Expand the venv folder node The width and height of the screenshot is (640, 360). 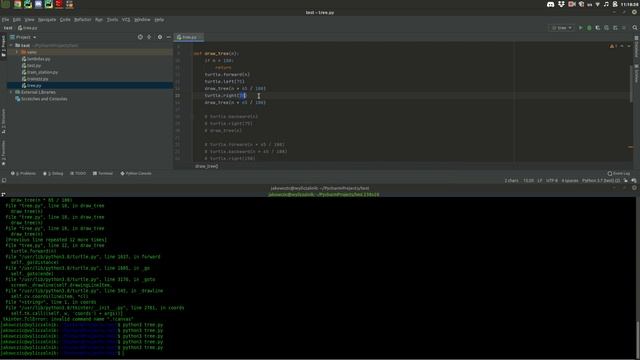17,52
